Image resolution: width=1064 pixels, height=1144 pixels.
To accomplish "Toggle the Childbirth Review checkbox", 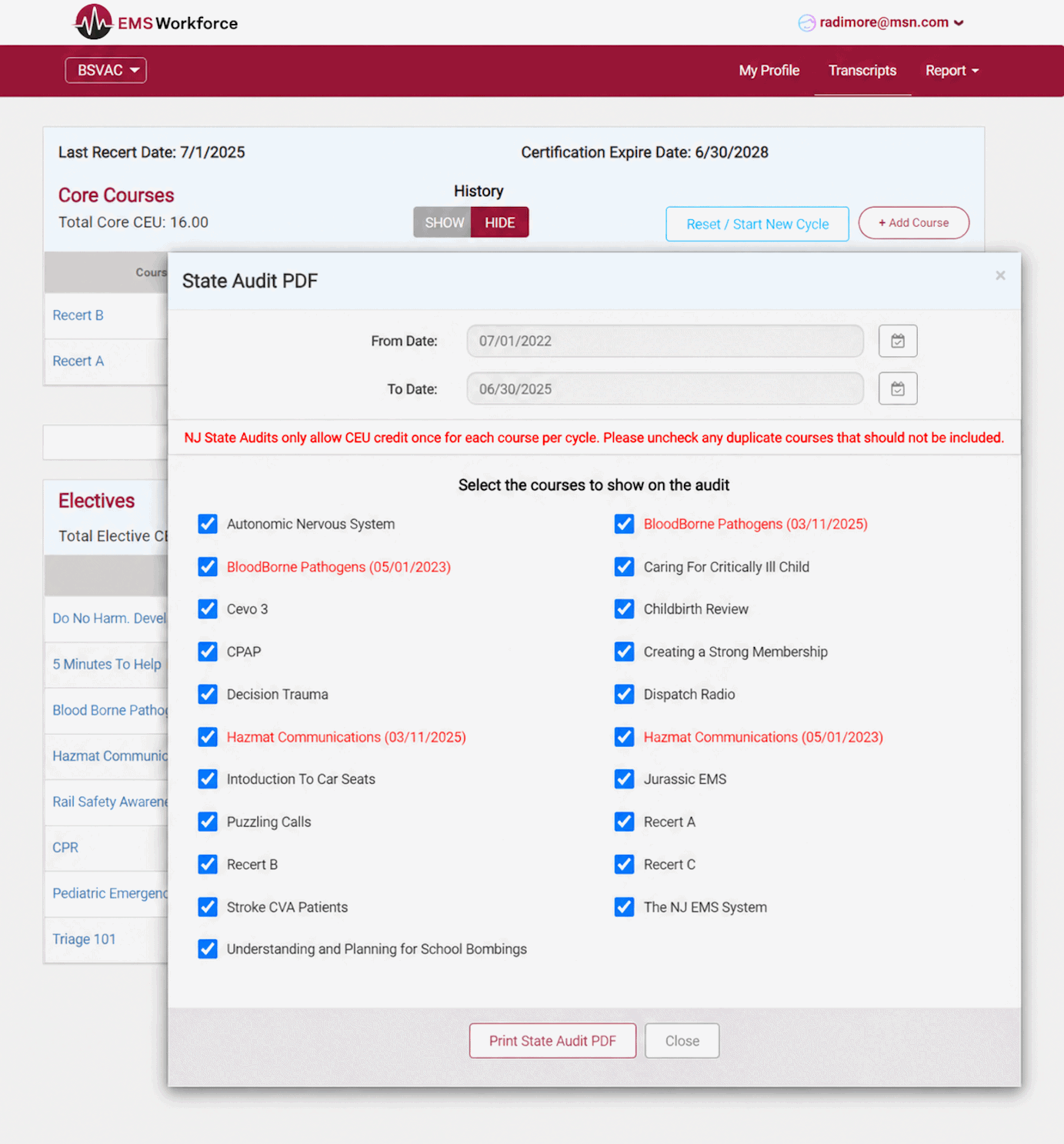I will click(625, 609).
